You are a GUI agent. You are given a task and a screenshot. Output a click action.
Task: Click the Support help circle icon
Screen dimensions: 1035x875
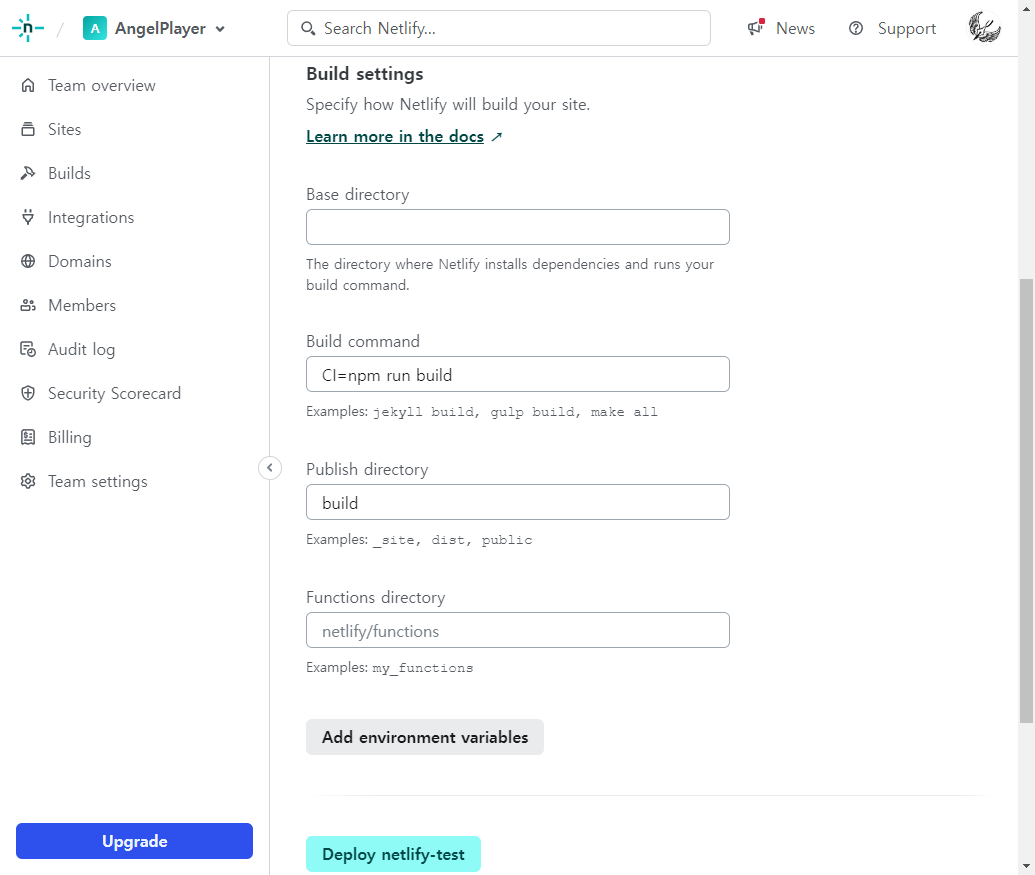click(855, 28)
